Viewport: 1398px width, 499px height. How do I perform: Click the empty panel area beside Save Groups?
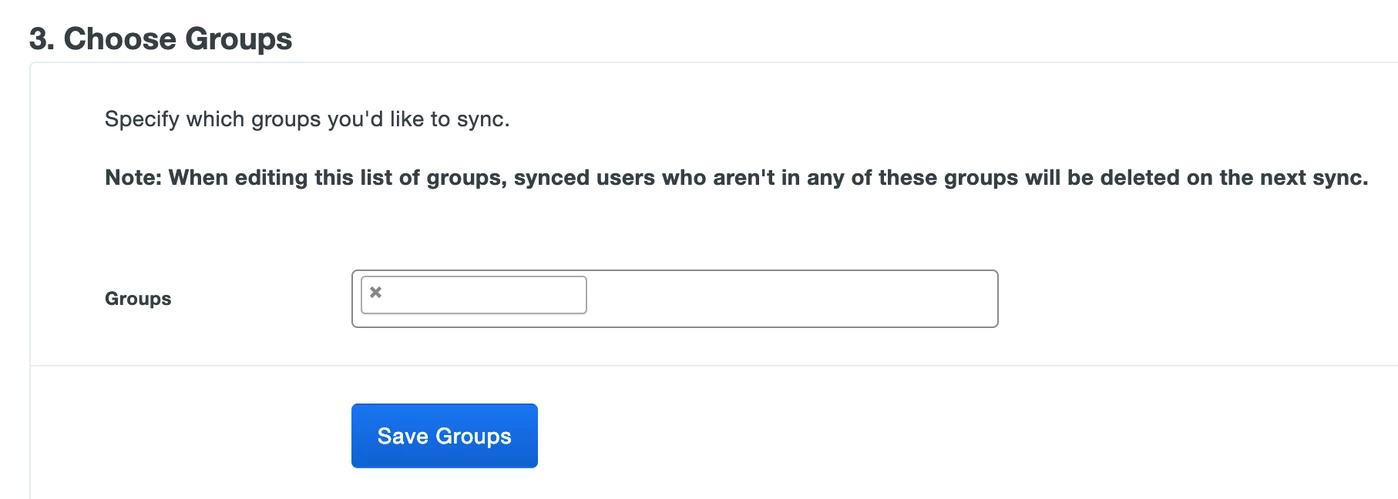pos(900,436)
